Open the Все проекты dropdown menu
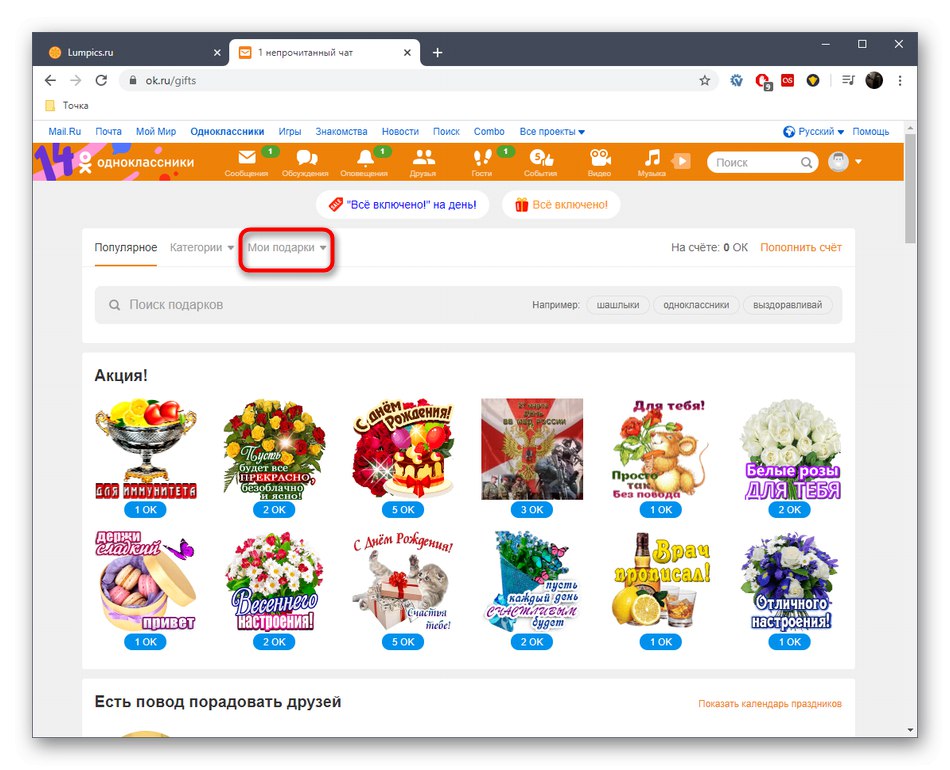The width and height of the screenshot is (950, 770). point(552,131)
